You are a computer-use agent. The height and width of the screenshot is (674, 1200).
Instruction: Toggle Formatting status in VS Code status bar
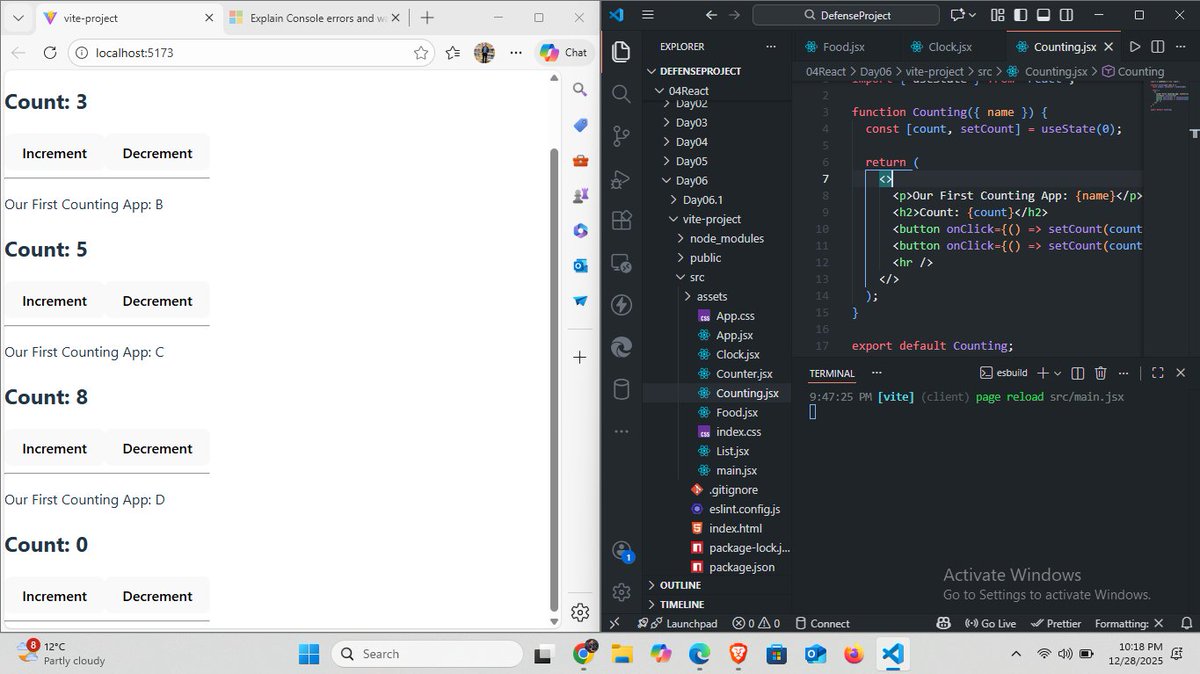[x=1128, y=623]
